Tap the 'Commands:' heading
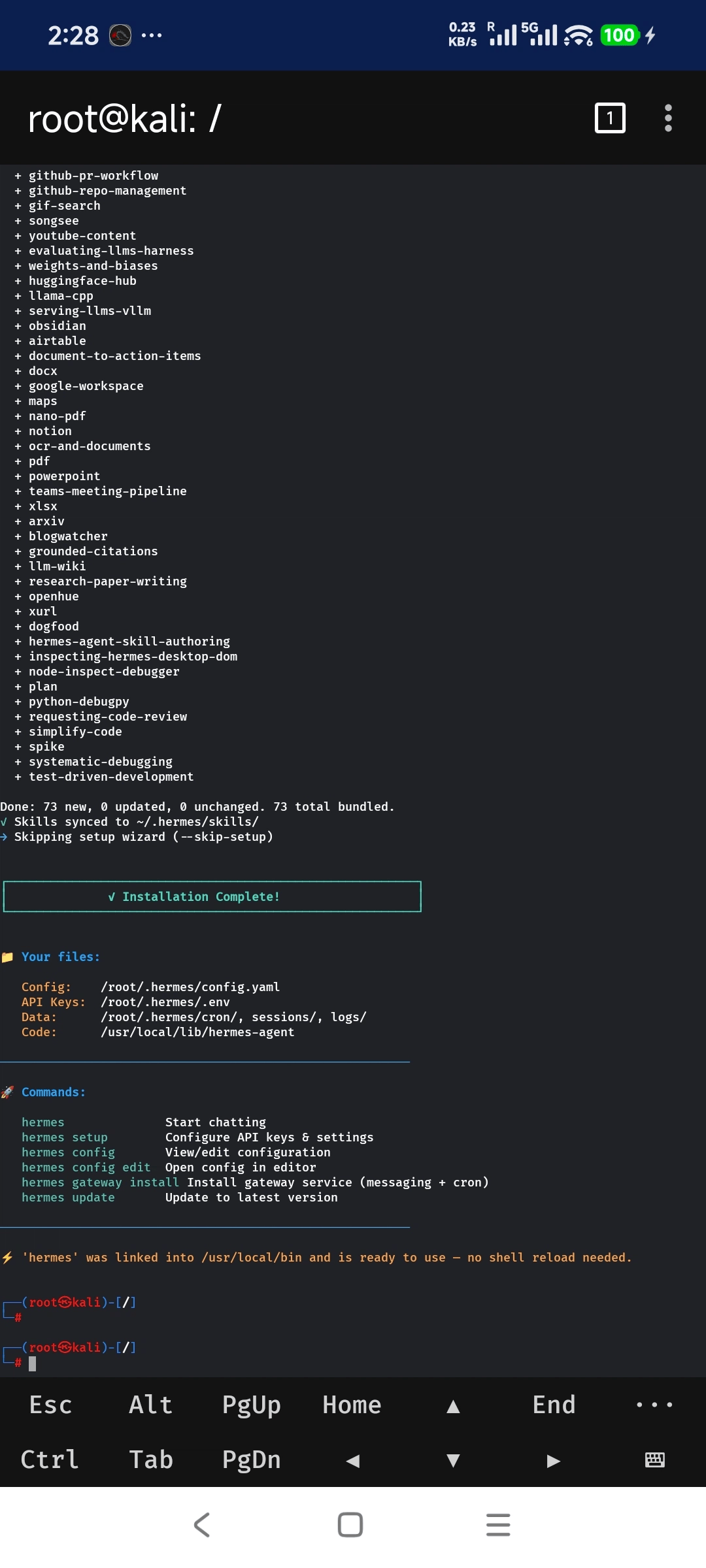This screenshot has height=1568, width=706. tap(54, 1092)
